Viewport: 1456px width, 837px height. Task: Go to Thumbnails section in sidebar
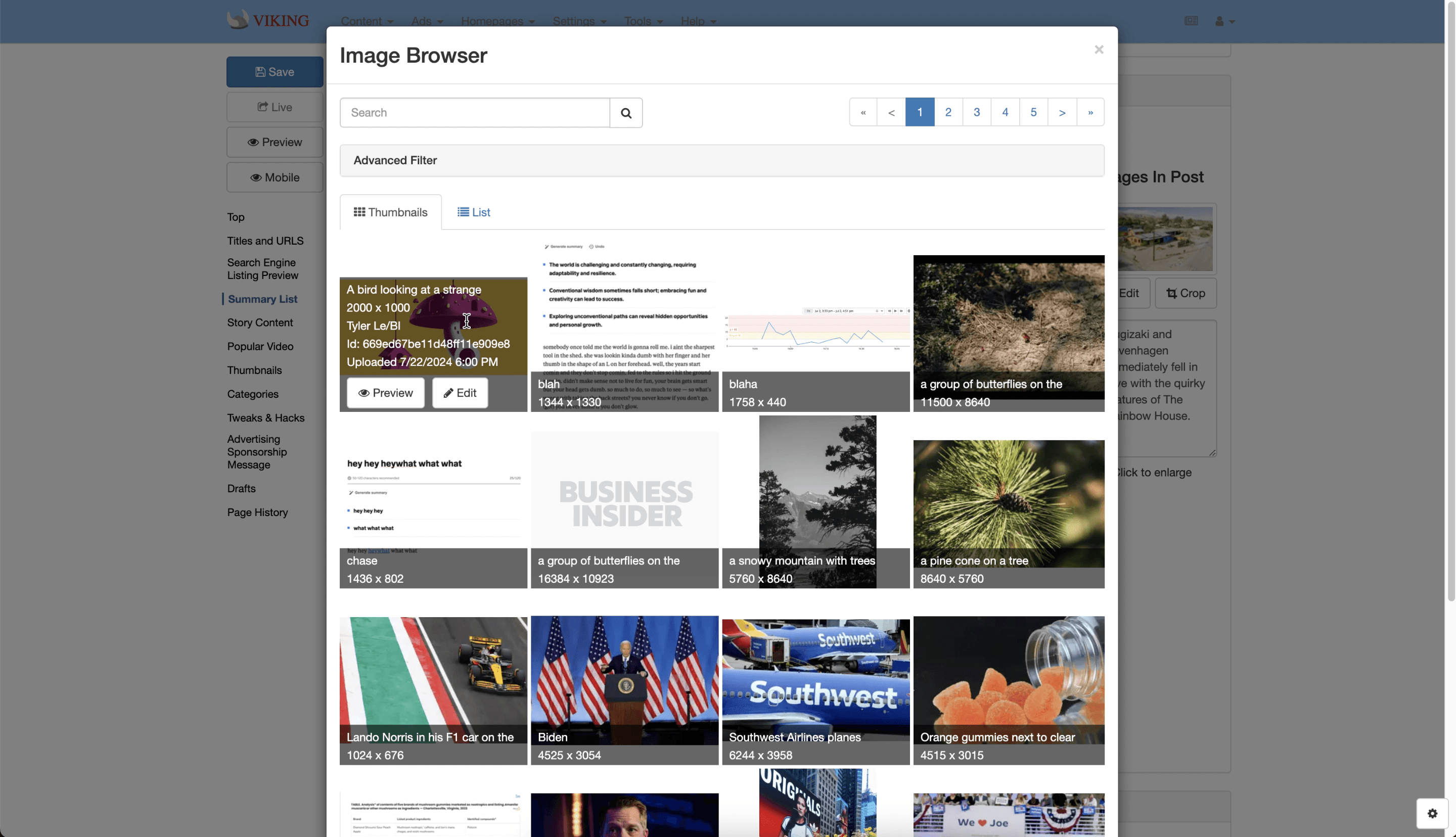(x=254, y=371)
